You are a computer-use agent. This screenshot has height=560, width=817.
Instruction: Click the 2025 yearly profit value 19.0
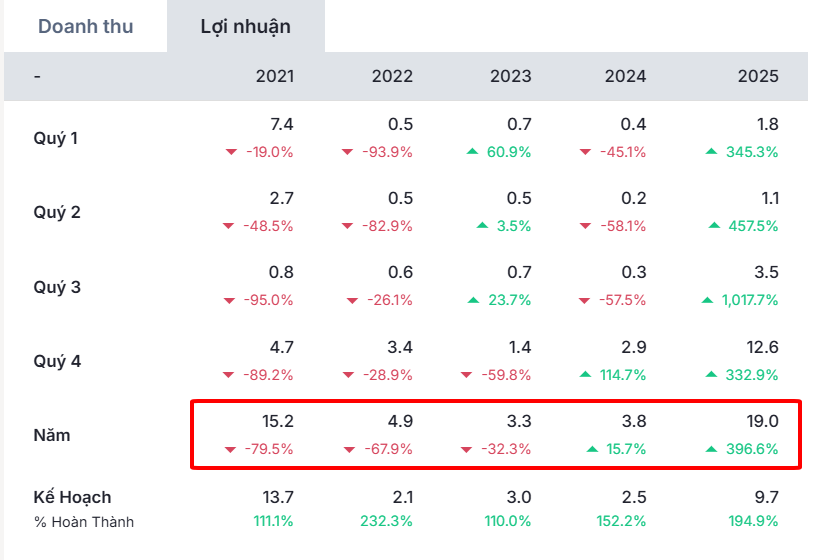760,422
